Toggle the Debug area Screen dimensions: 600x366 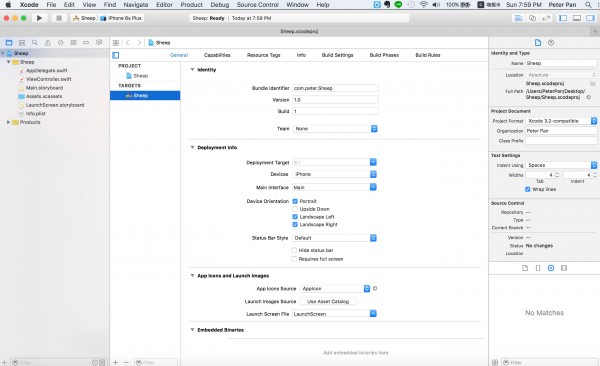pos(577,18)
